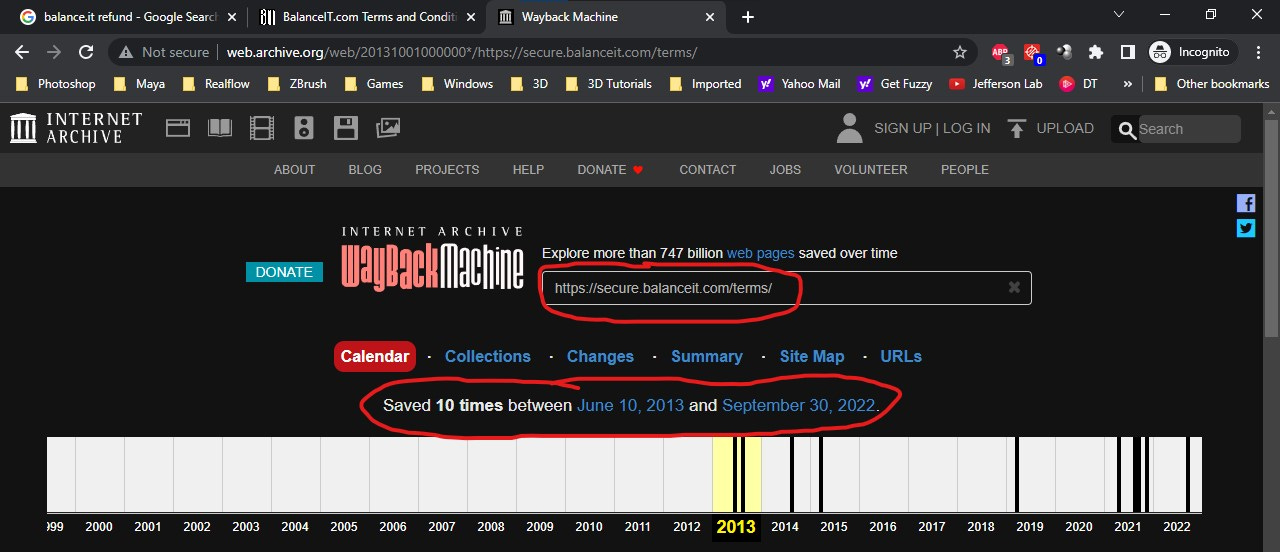Bookmark this page with the star icon

pos(960,52)
